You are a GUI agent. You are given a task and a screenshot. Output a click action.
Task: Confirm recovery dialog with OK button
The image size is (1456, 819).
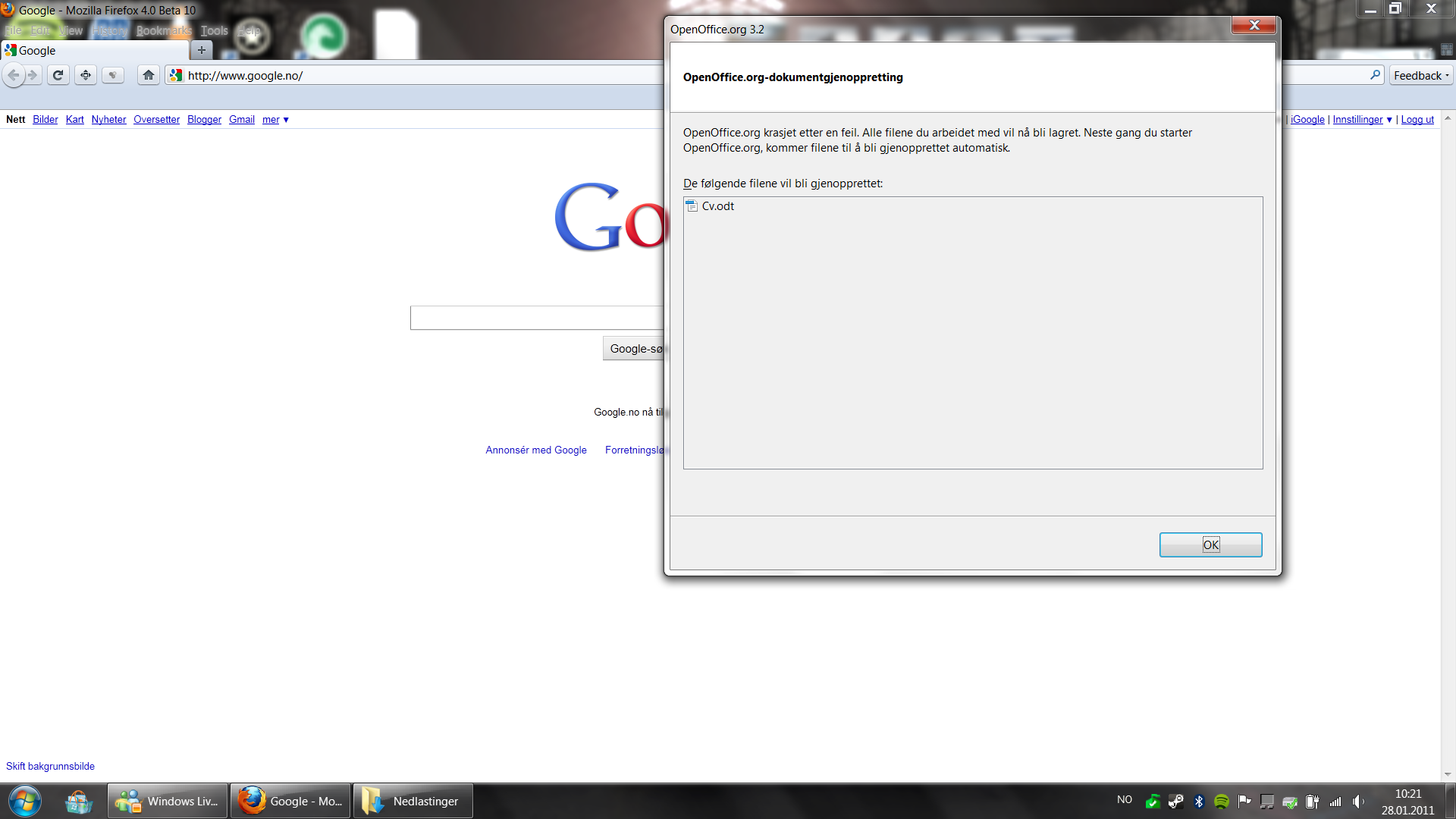1210,544
